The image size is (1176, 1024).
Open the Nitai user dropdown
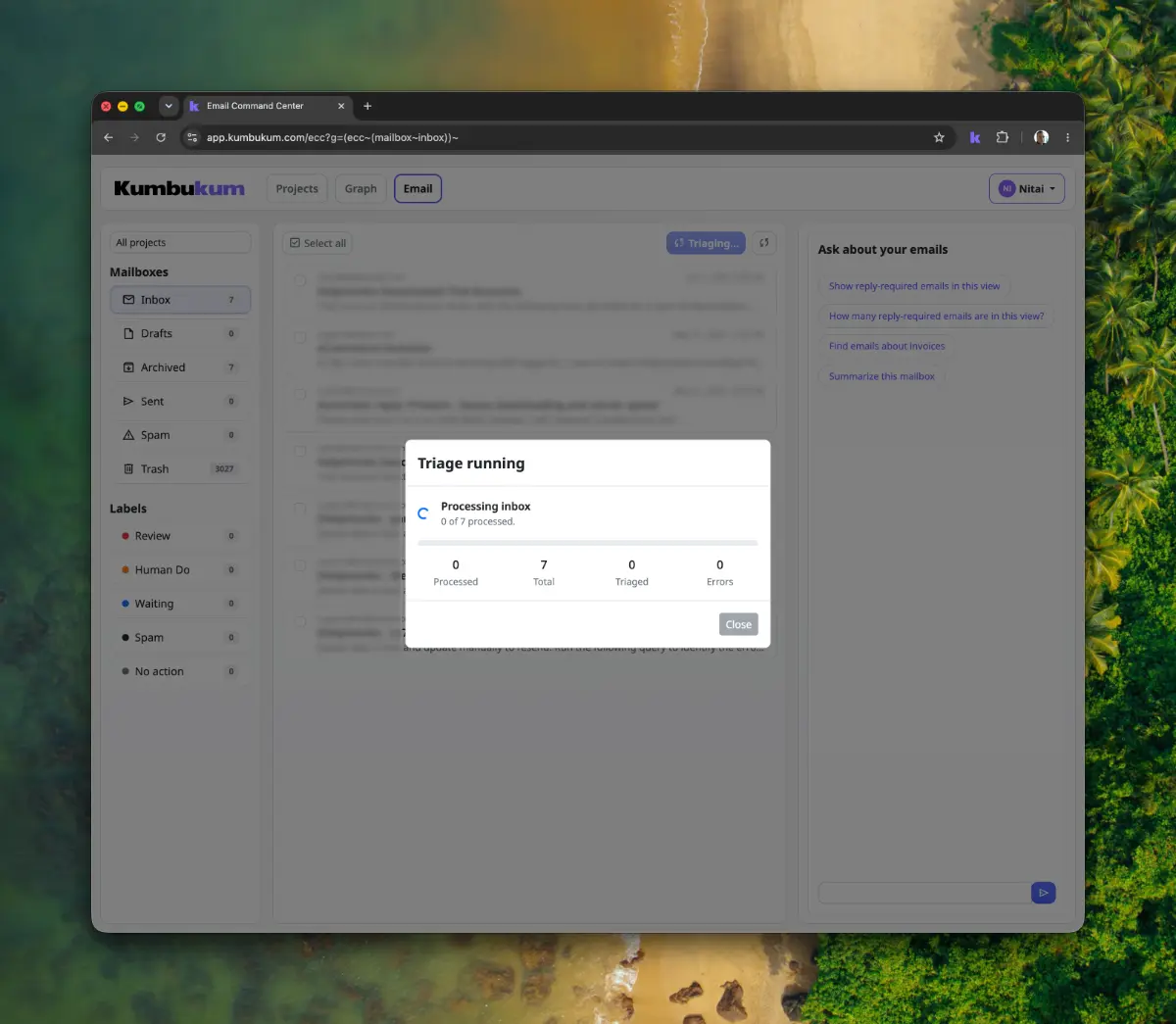click(1027, 188)
